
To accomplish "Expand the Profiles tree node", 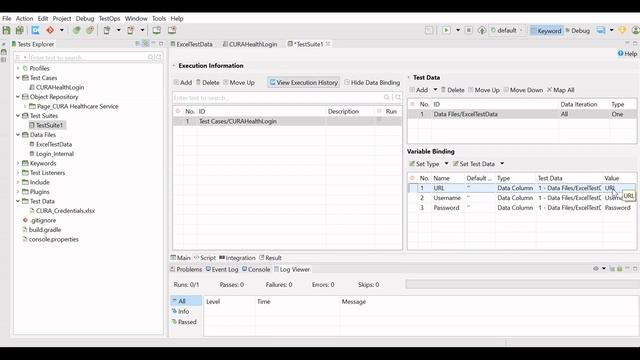I will coord(18,68).
